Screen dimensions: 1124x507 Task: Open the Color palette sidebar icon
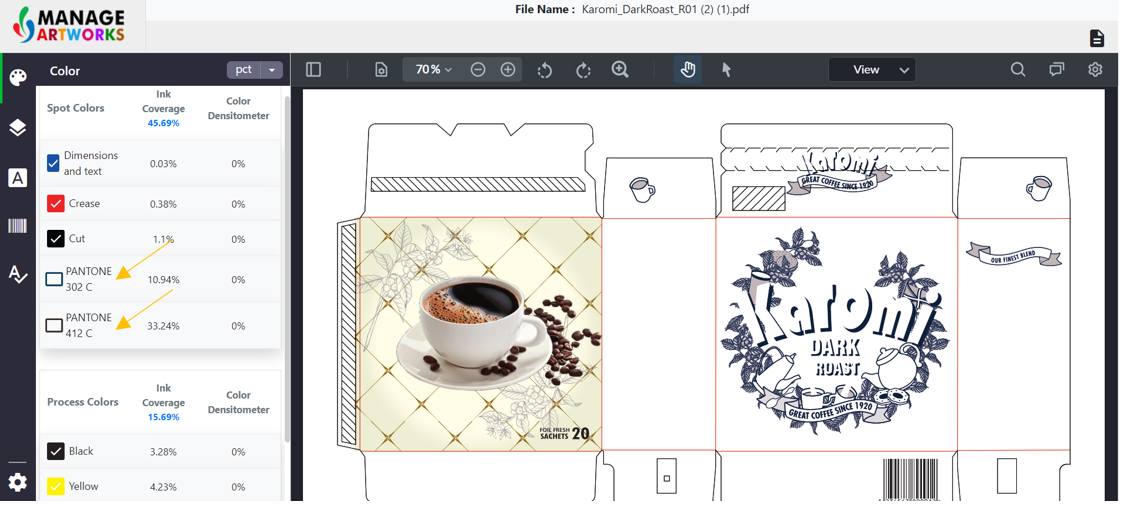[18, 77]
